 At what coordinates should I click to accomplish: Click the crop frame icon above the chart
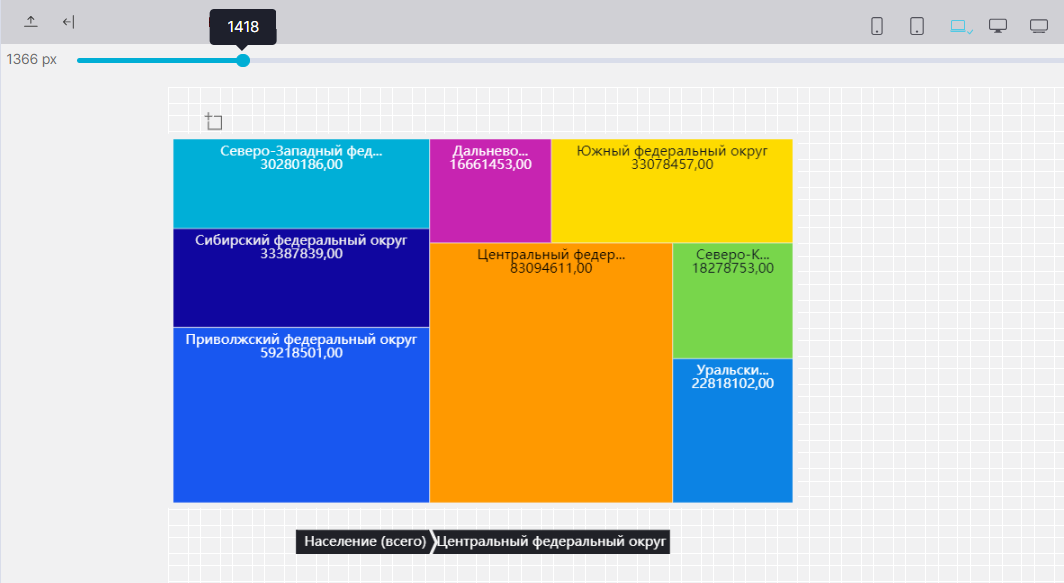click(x=213, y=122)
